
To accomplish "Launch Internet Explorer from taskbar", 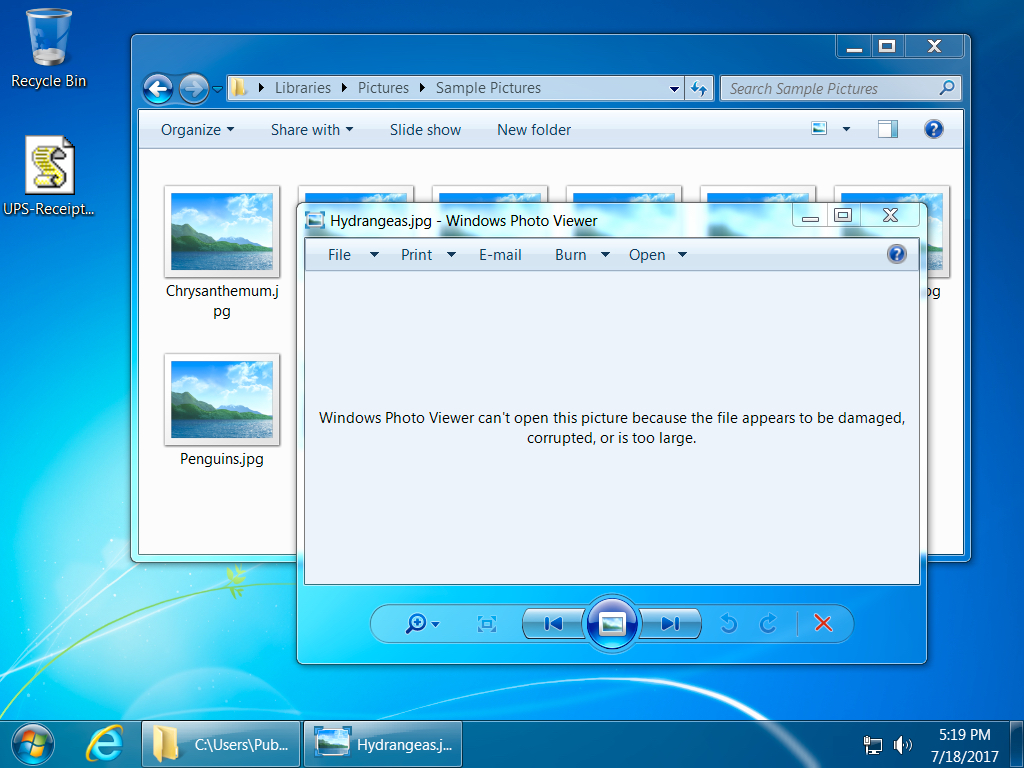I will (x=104, y=744).
